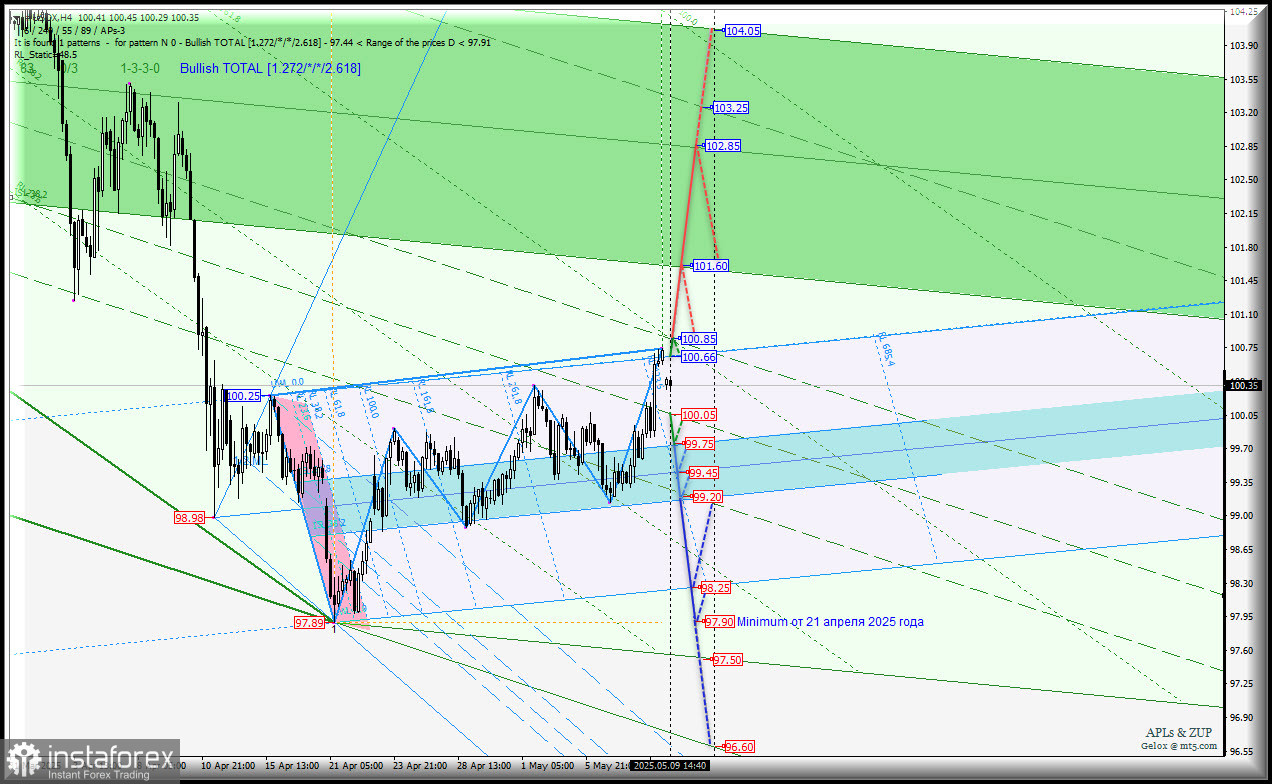Click the current price marker 100.35 on axis
1272x784 pixels.
[1245, 385]
